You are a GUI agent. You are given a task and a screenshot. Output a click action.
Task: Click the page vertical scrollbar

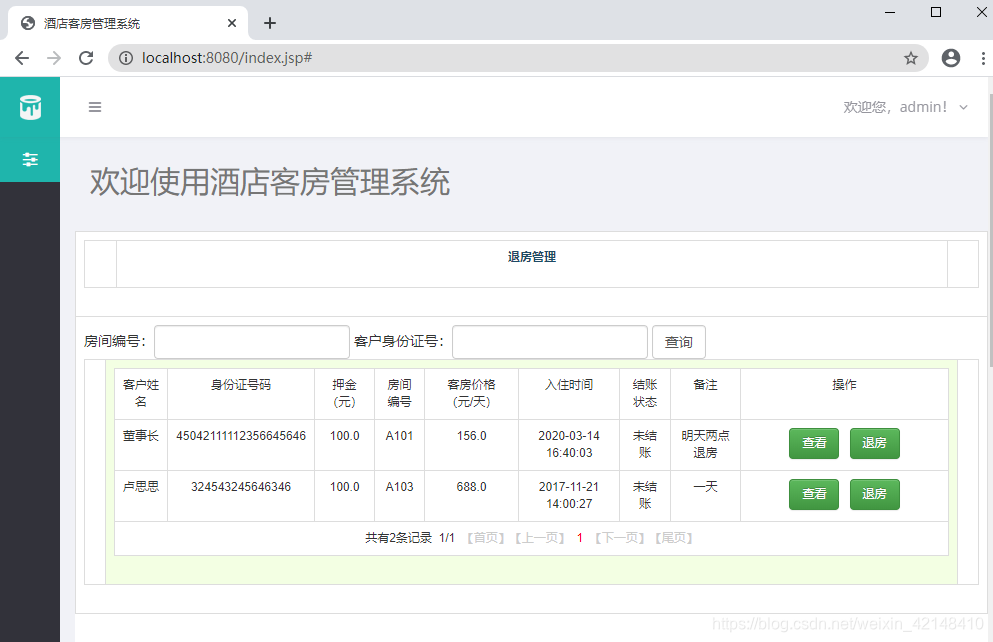click(989, 228)
